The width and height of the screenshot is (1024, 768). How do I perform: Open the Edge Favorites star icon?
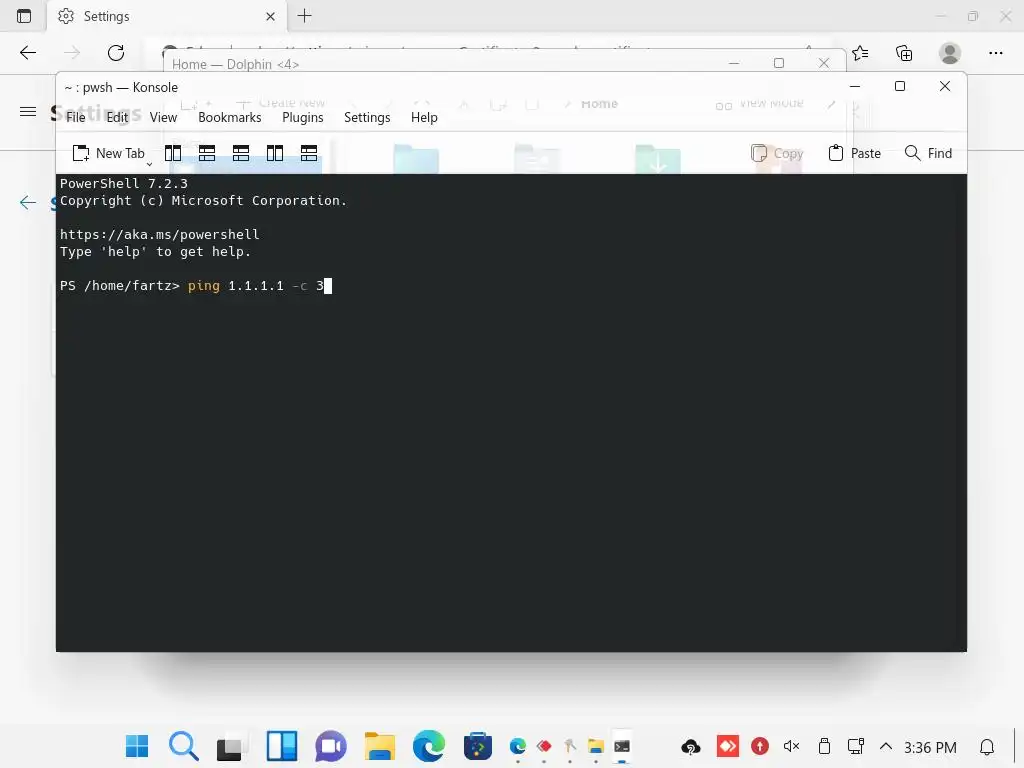tap(861, 53)
